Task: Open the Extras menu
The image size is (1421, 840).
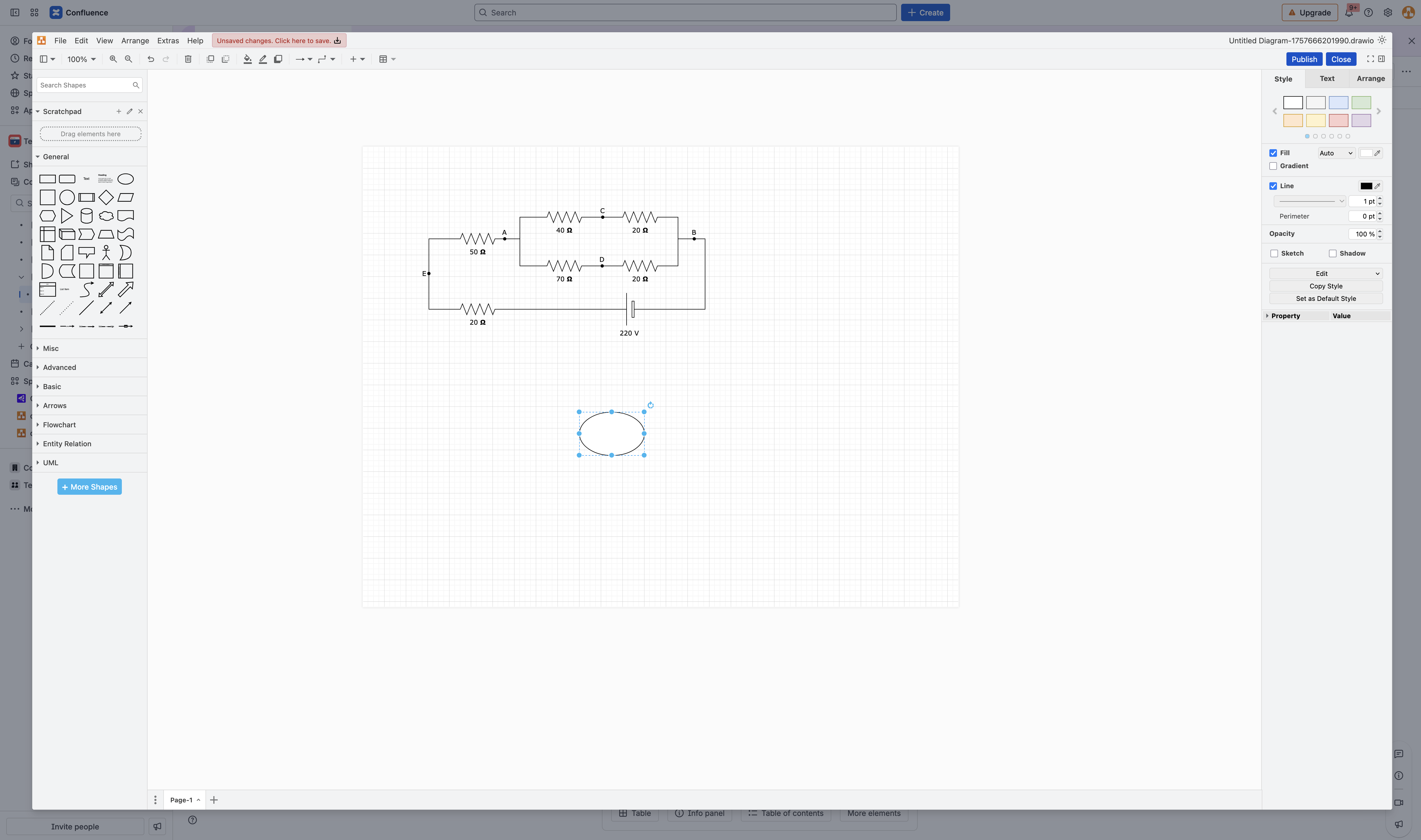Action: (x=168, y=40)
